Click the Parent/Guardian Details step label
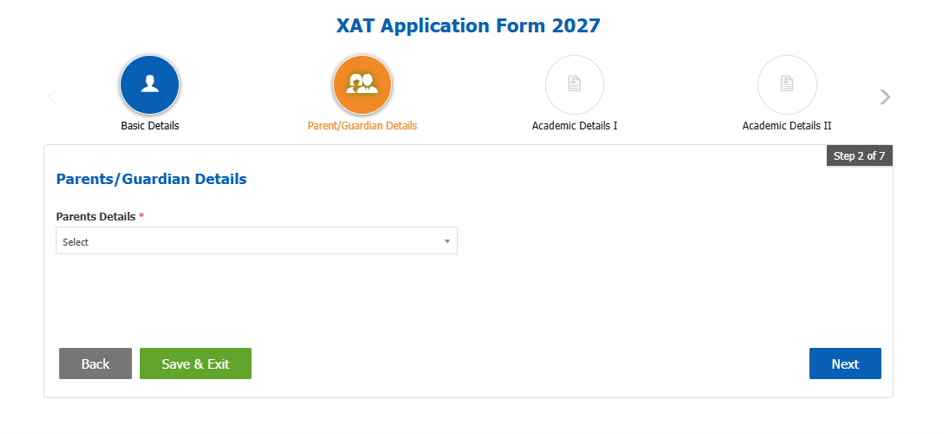Screen dimensions: 944x434 (362, 126)
